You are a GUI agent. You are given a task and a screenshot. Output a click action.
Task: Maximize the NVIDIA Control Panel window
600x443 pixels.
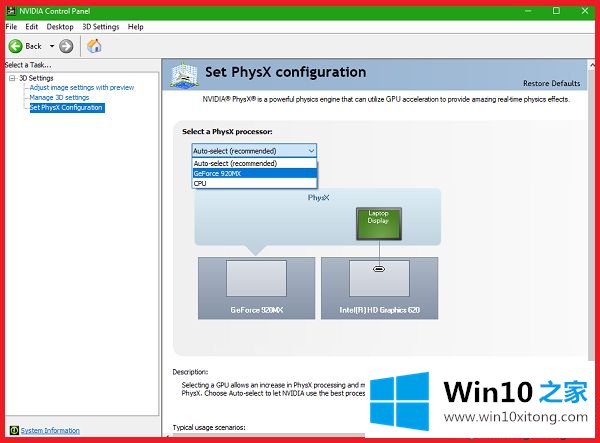click(556, 11)
